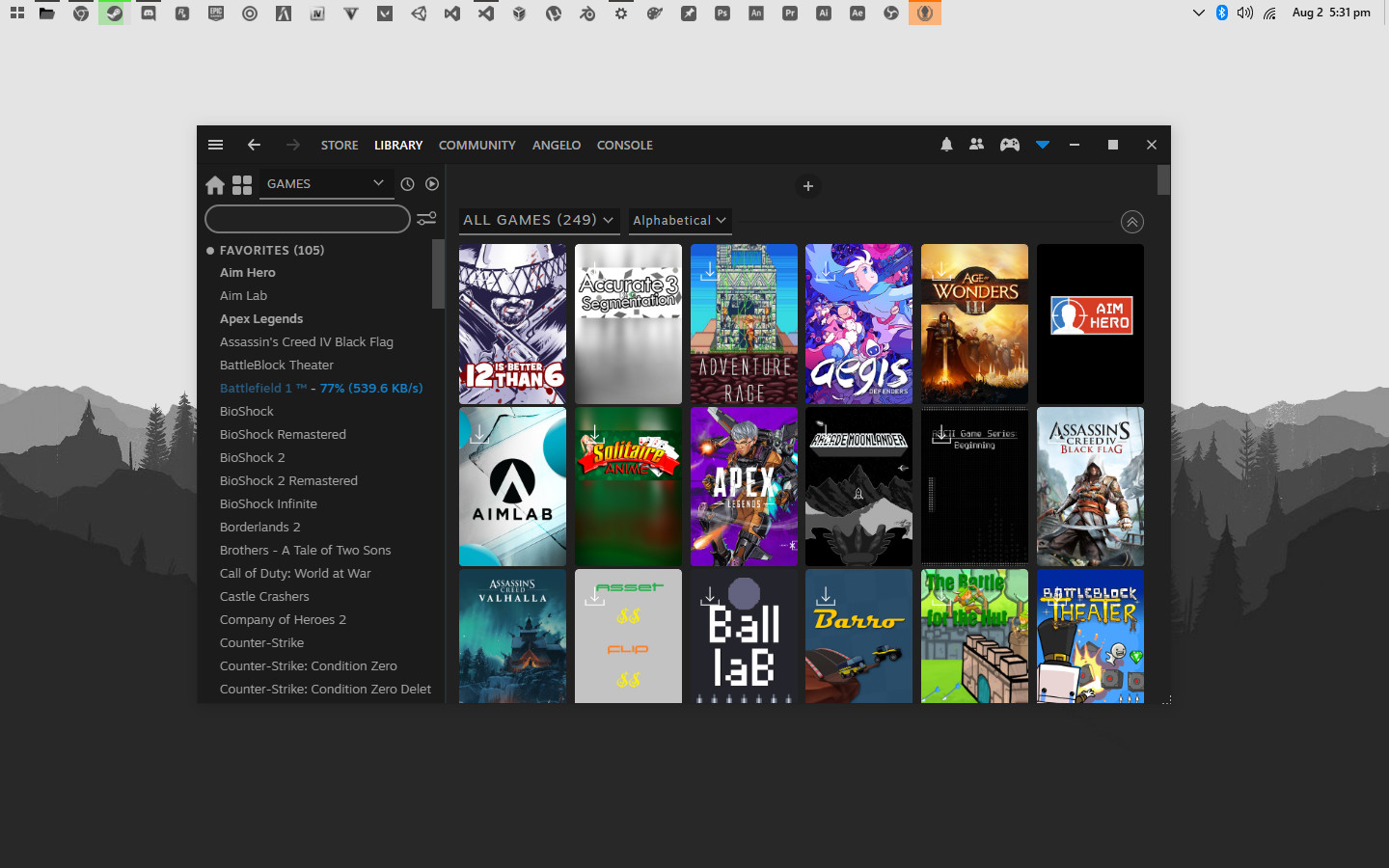Click the blue download indicator arrow

point(1042,144)
